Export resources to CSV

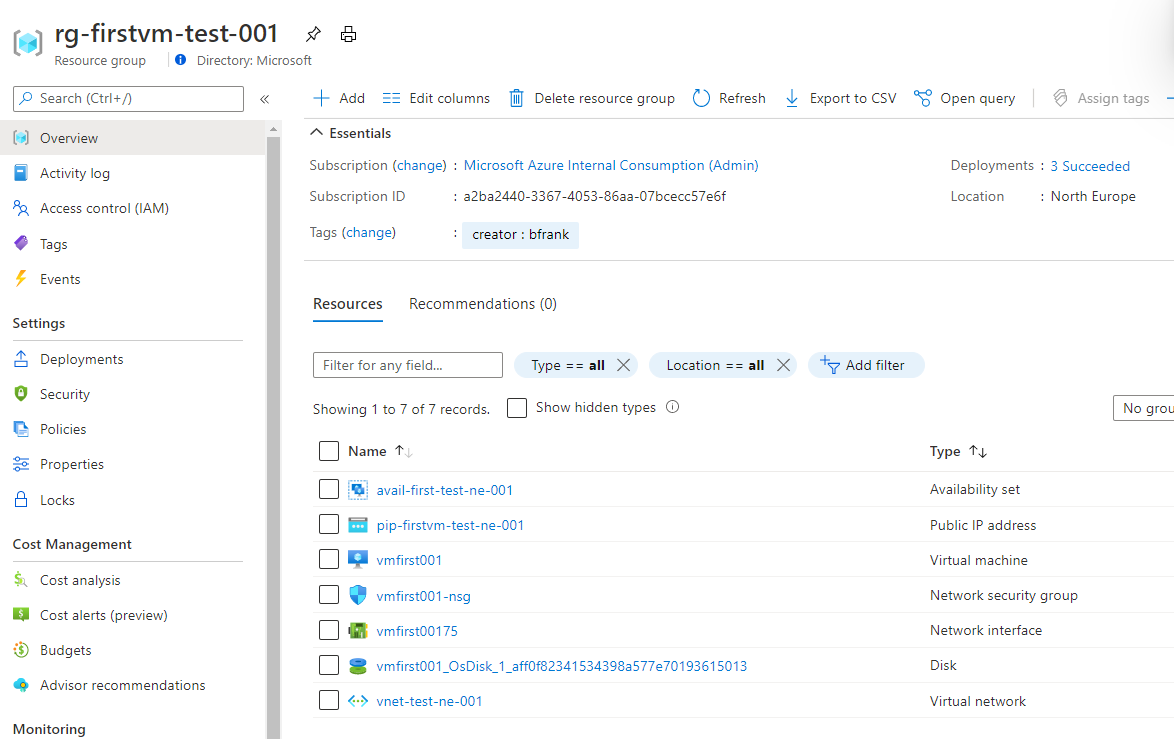pos(840,98)
